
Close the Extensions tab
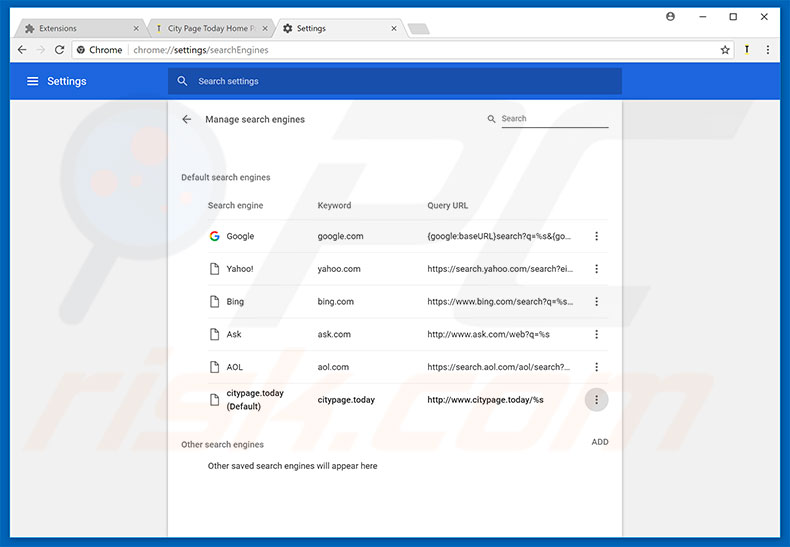(136, 29)
